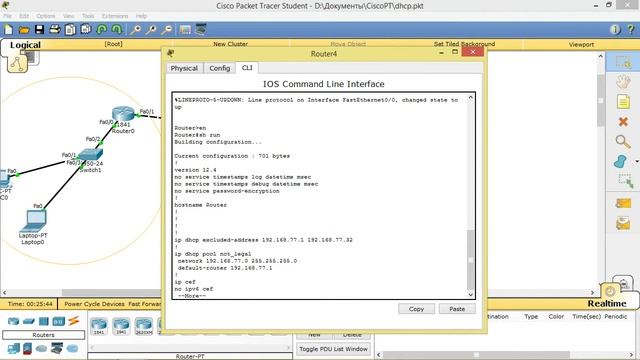Switch to the Config tab in Router4

click(220, 68)
